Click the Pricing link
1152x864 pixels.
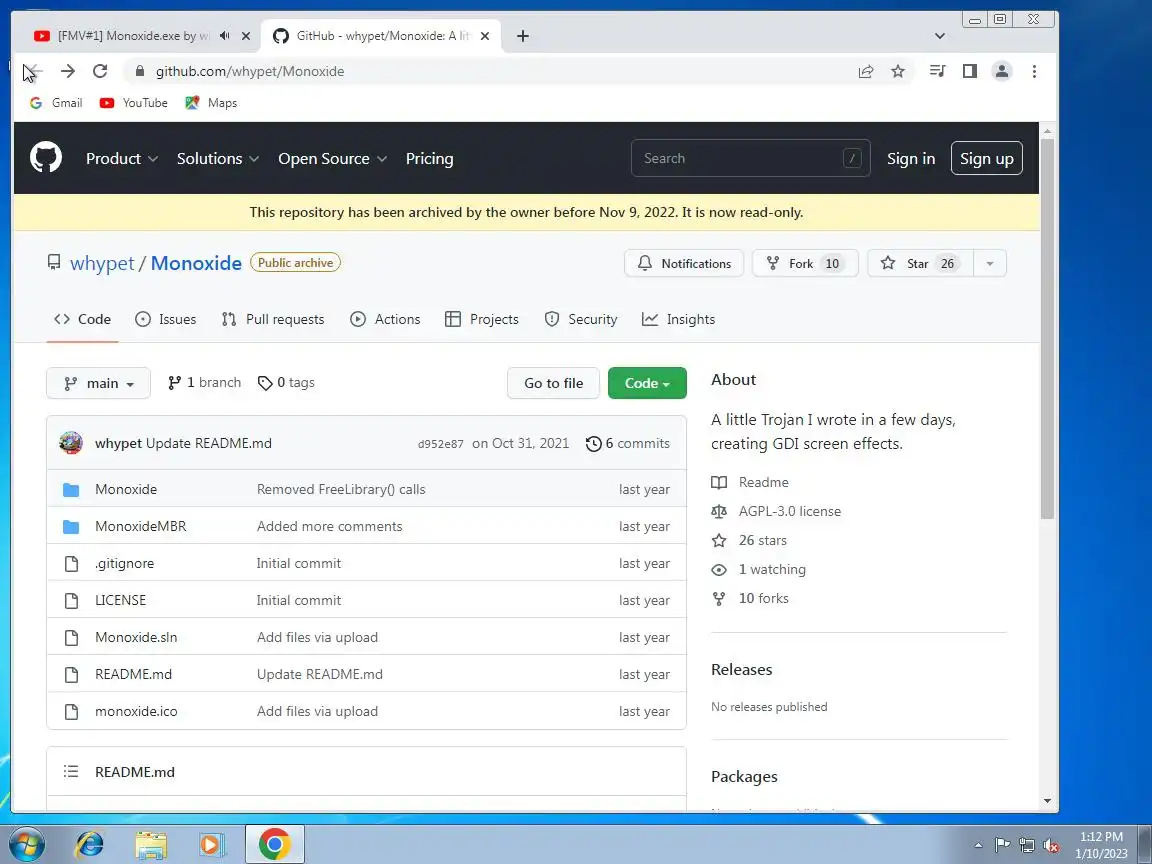[429, 159]
